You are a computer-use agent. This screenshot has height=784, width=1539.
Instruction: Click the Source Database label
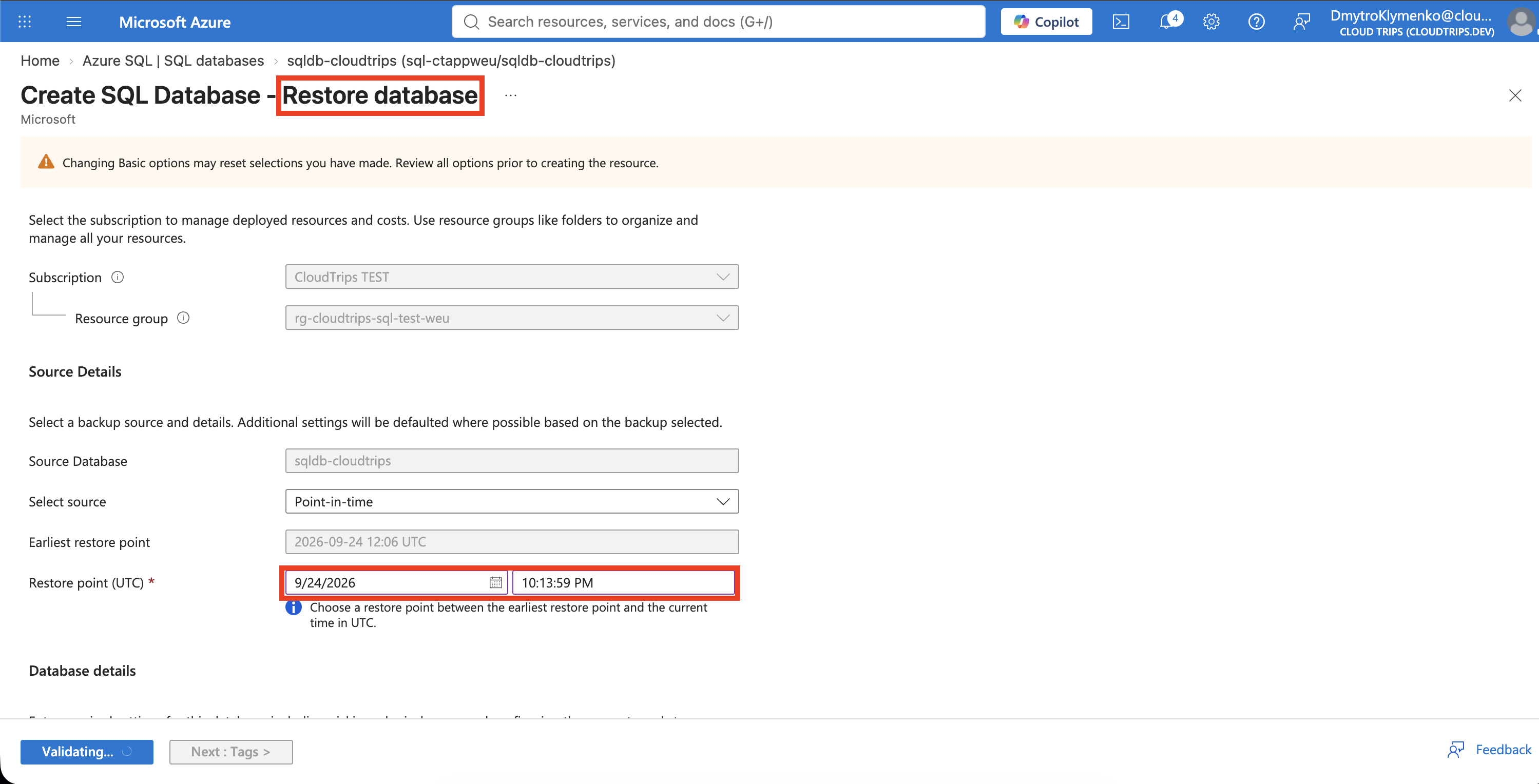pos(78,461)
